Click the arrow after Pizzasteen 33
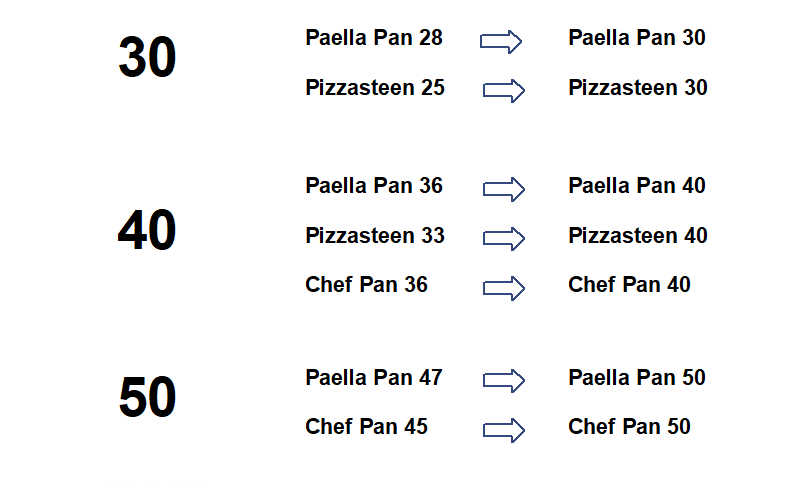 pyautogui.click(x=504, y=238)
